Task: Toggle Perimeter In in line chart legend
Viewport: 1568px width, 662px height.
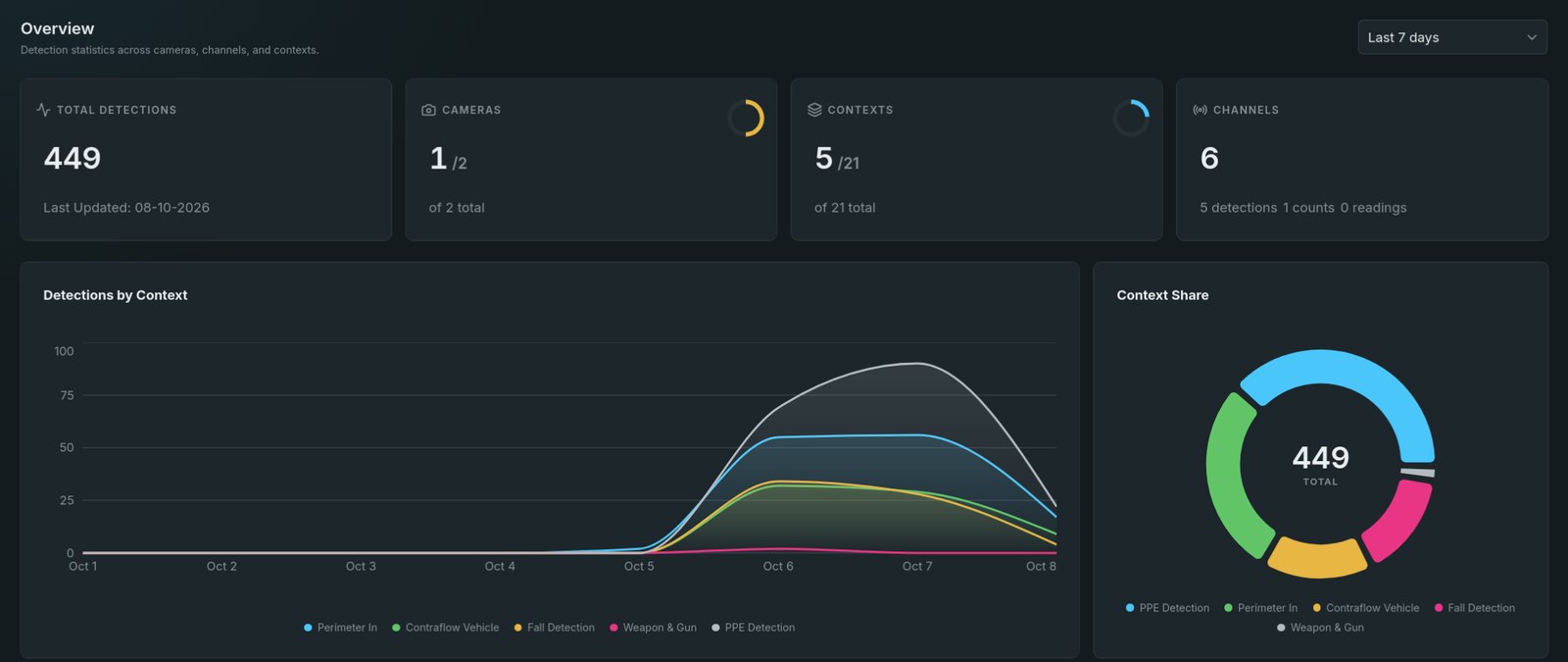Action: tap(341, 628)
